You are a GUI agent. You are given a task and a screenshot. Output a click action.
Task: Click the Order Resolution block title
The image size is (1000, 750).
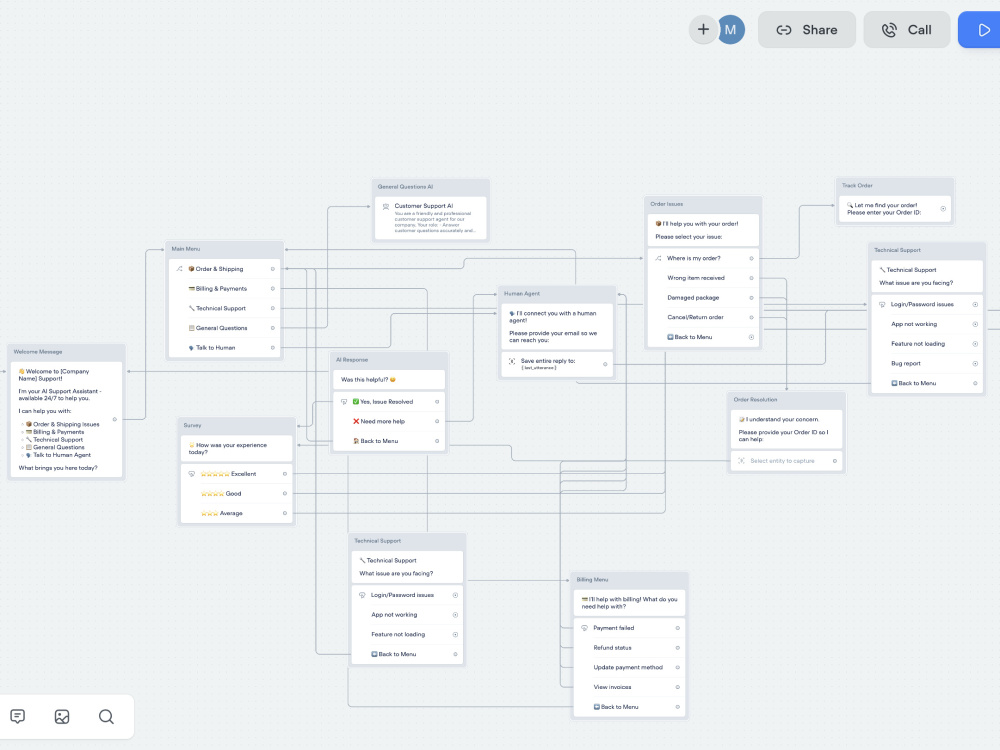coord(755,400)
